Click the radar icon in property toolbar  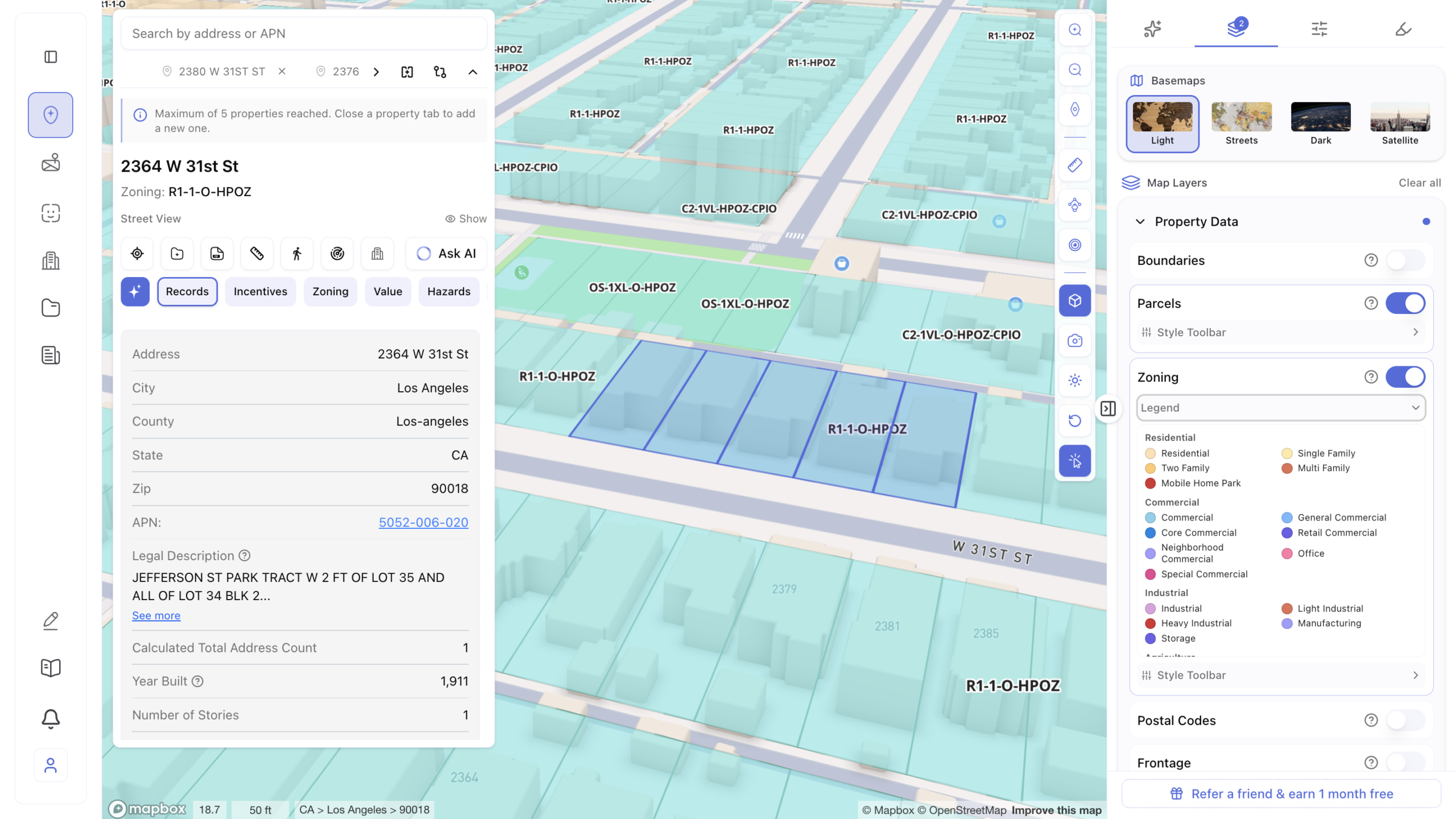[x=337, y=254]
